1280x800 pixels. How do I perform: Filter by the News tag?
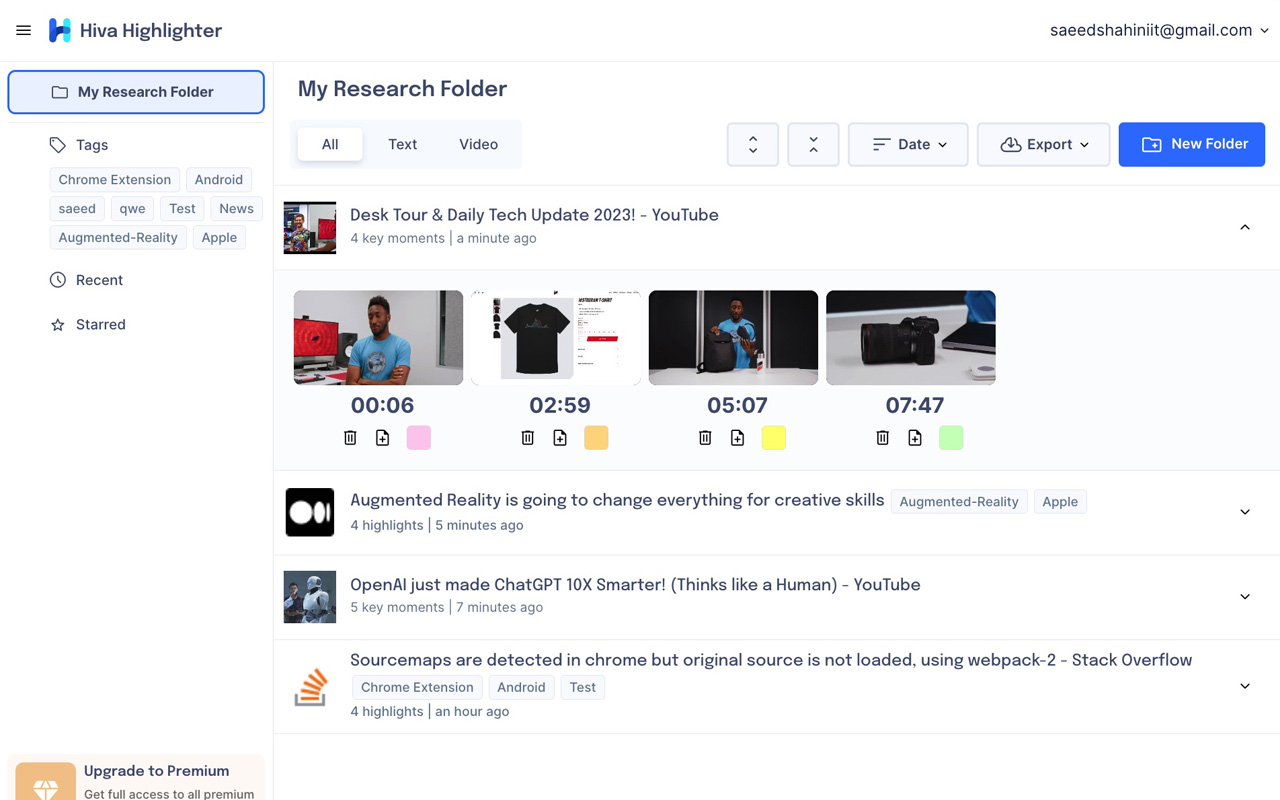(x=236, y=209)
